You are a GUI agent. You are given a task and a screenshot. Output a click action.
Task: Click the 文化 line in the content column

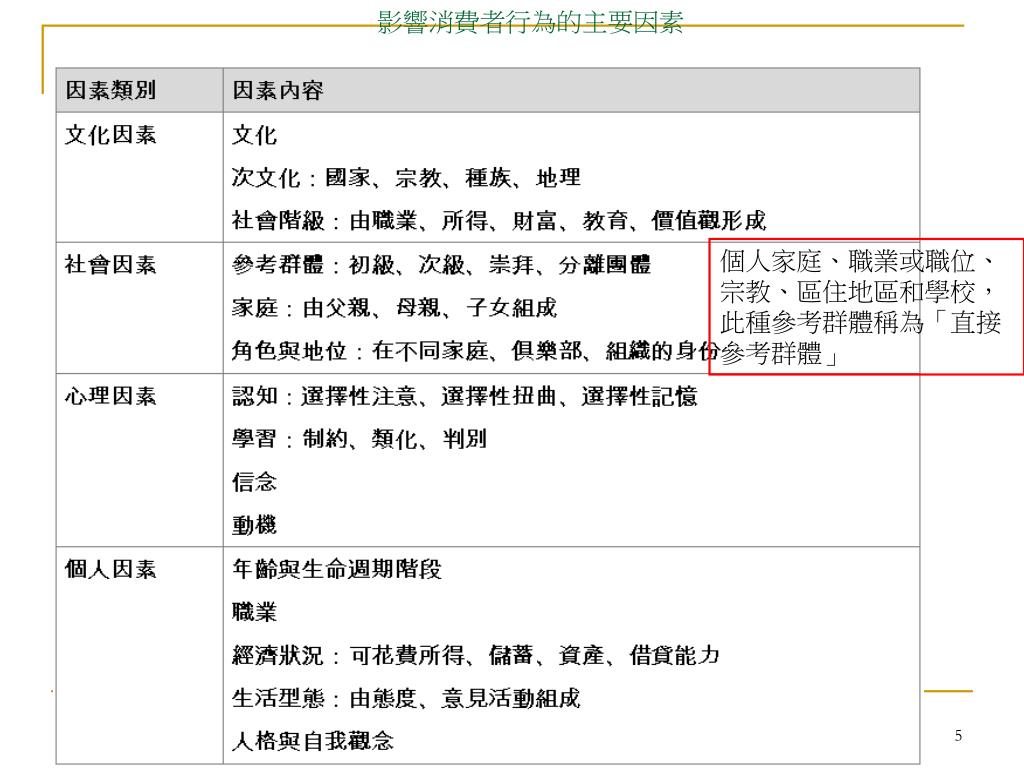[255, 135]
